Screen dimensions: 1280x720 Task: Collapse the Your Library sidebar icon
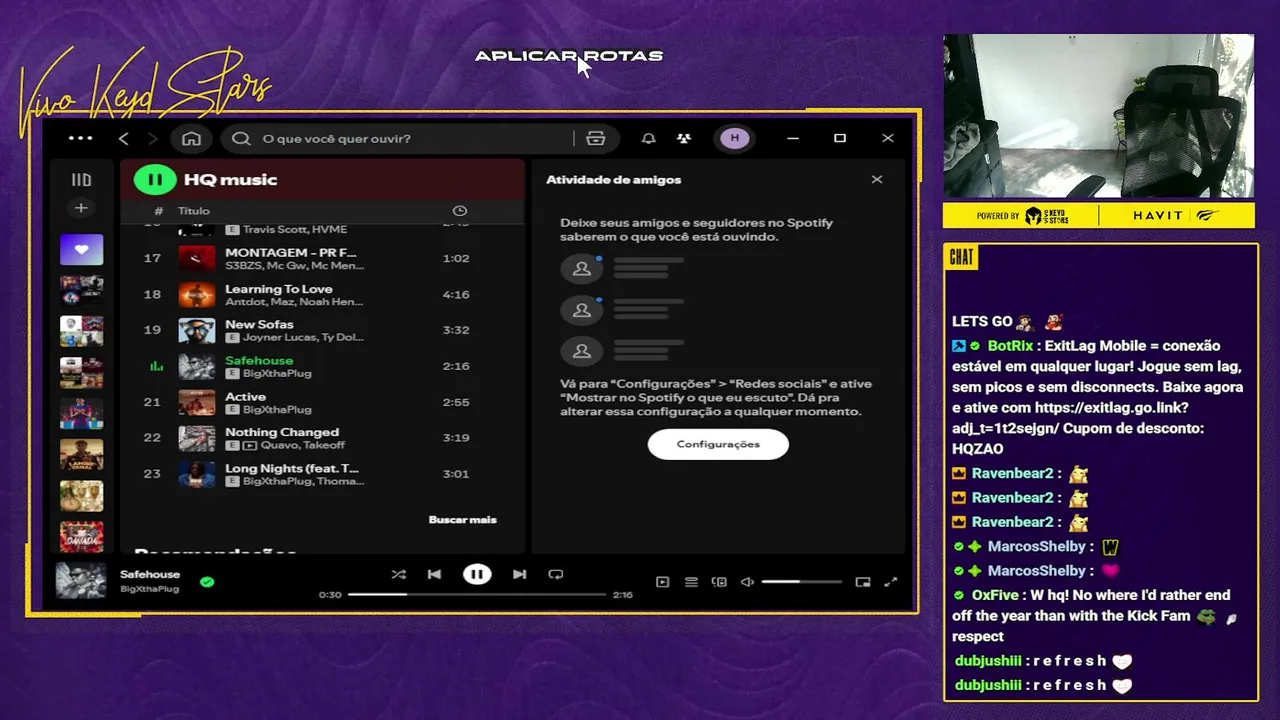click(x=81, y=180)
